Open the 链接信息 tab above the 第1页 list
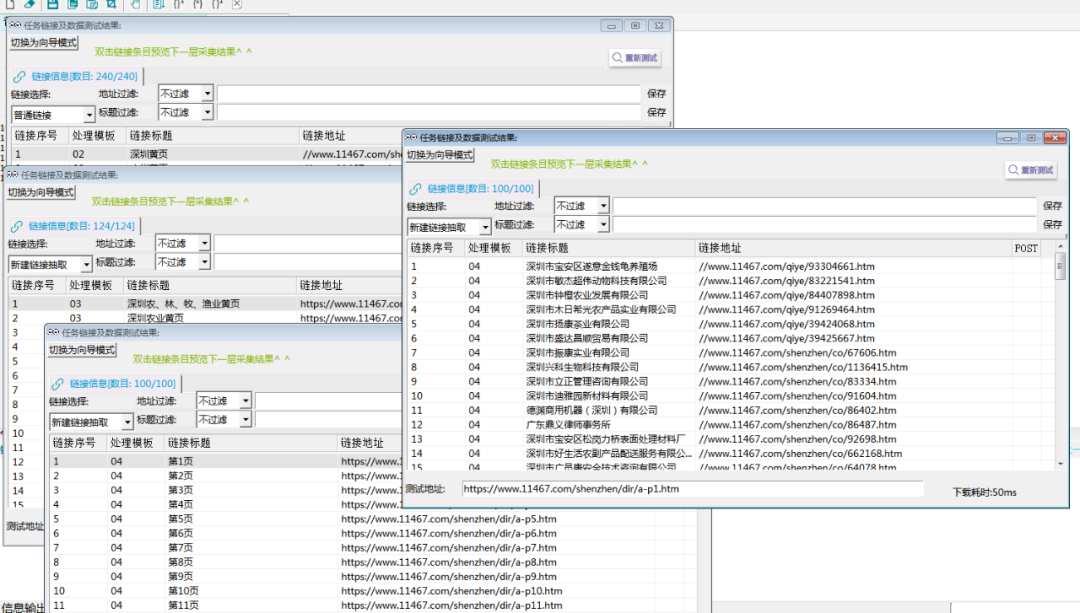The image size is (1080, 613). tap(115, 384)
